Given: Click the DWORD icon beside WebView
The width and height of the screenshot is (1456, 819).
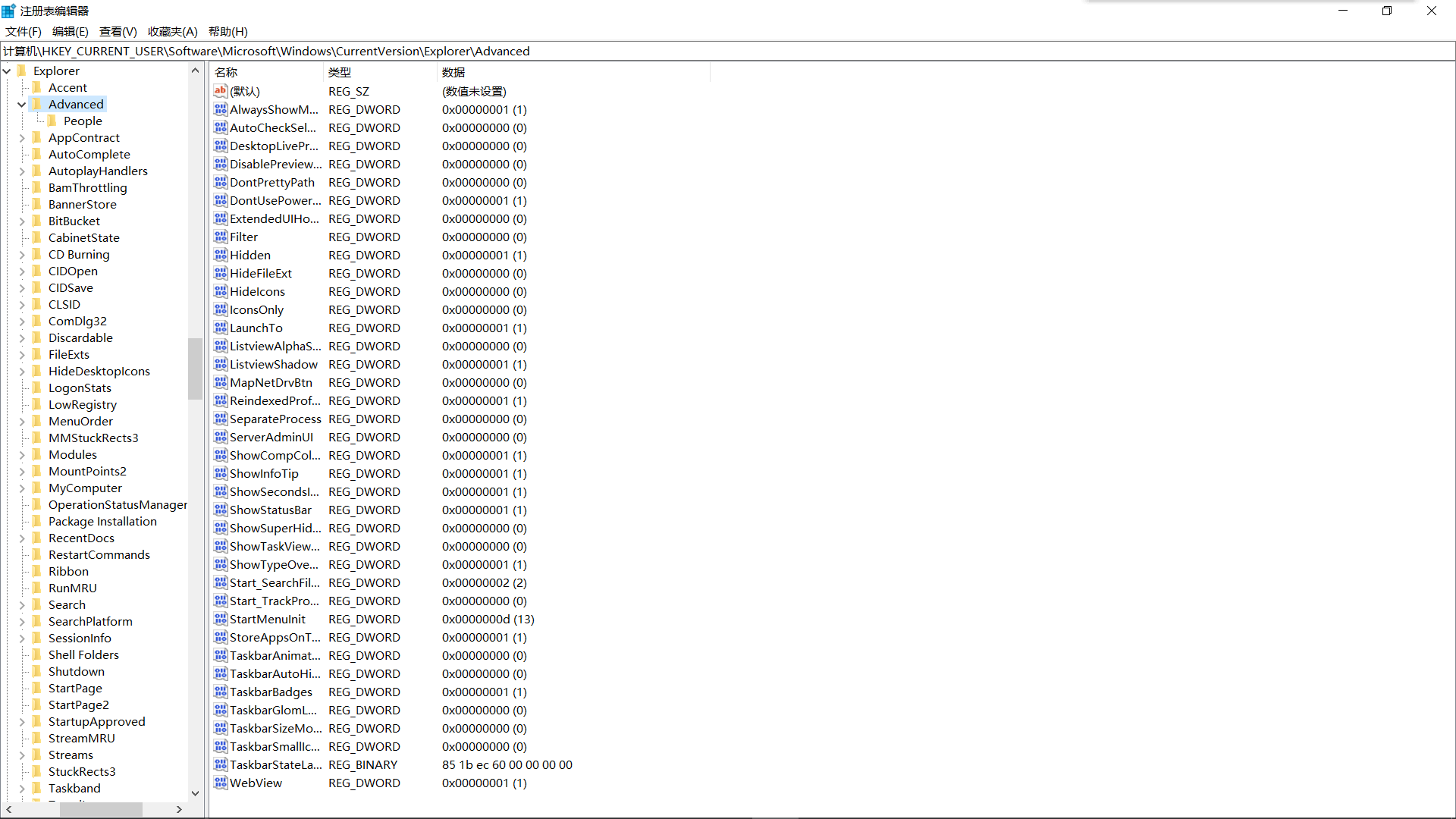Looking at the screenshot, I should [x=220, y=783].
